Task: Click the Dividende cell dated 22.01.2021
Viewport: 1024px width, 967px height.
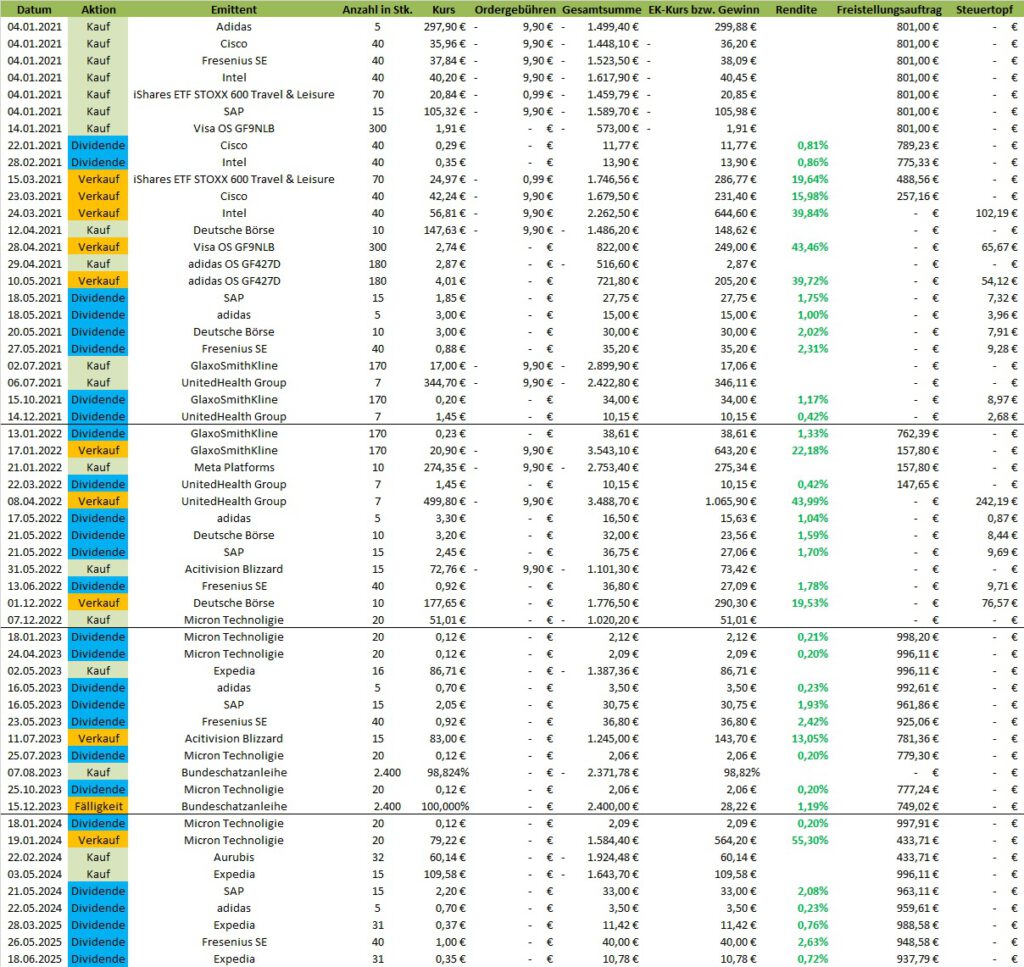Action: tap(99, 146)
